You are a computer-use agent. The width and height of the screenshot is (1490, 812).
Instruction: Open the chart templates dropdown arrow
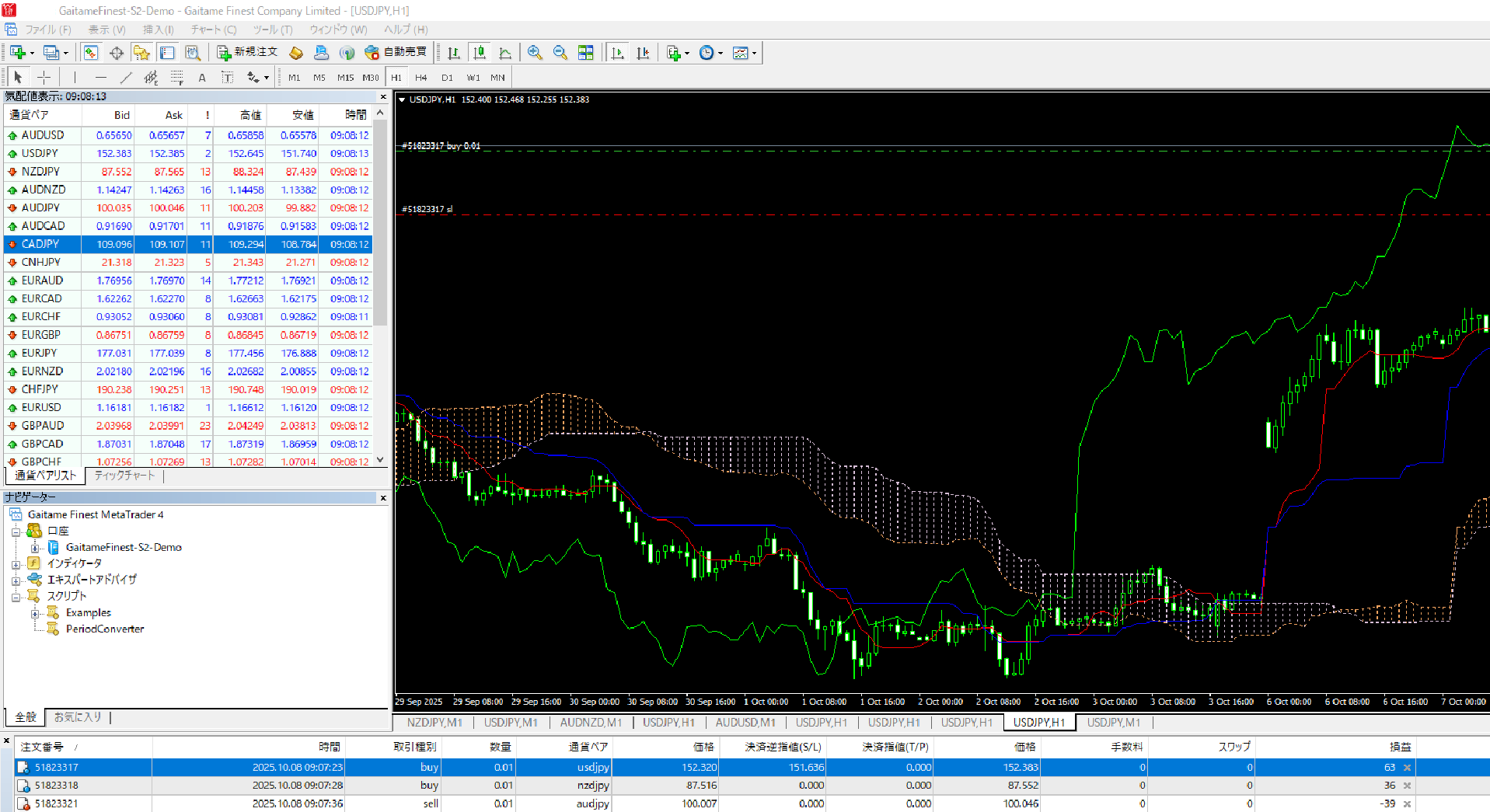754,54
